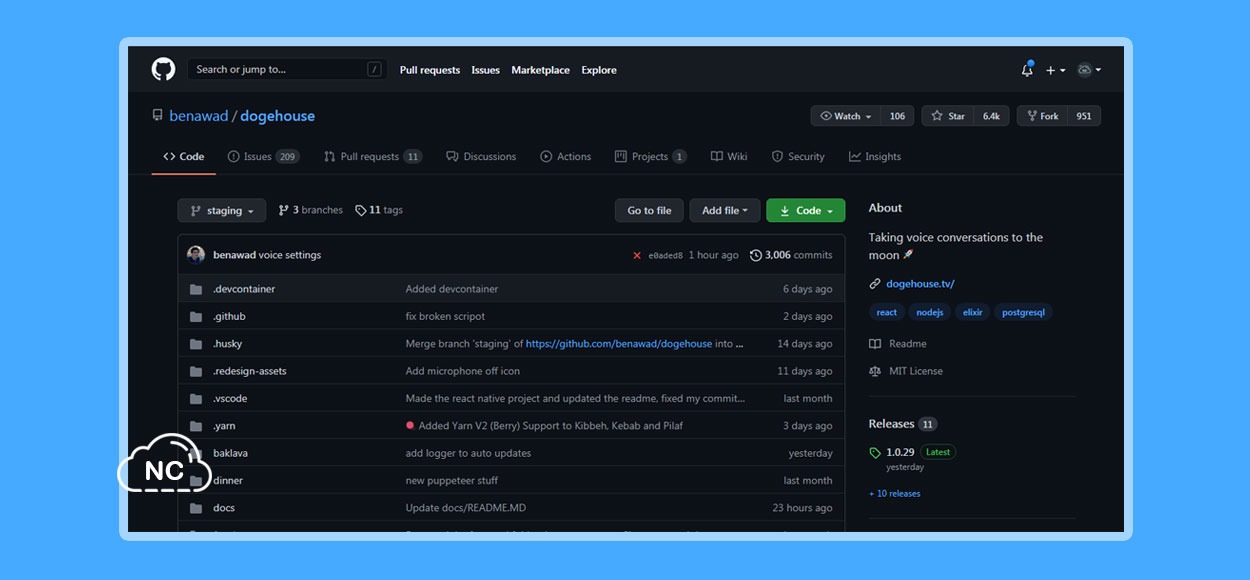Click the folder icon beside .github
1250x580 pixels.
tap(196, 317)
